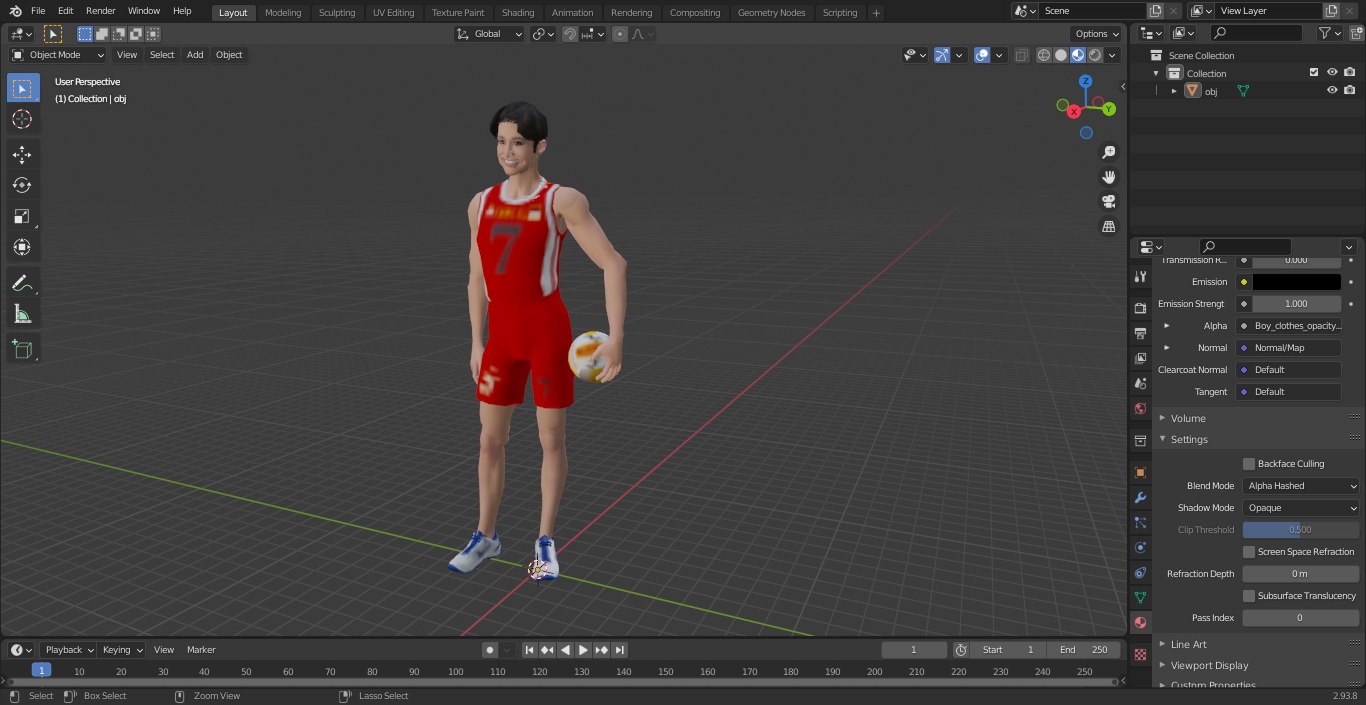Select the Measure tool

22,314
